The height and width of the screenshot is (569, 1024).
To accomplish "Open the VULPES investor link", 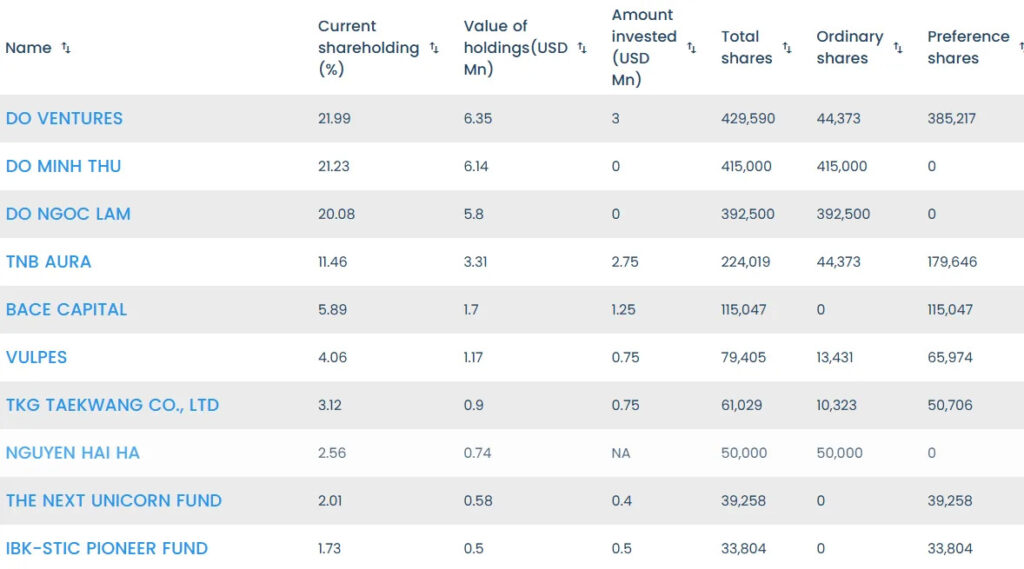I will pyautogui.click(x=36, y=357).
